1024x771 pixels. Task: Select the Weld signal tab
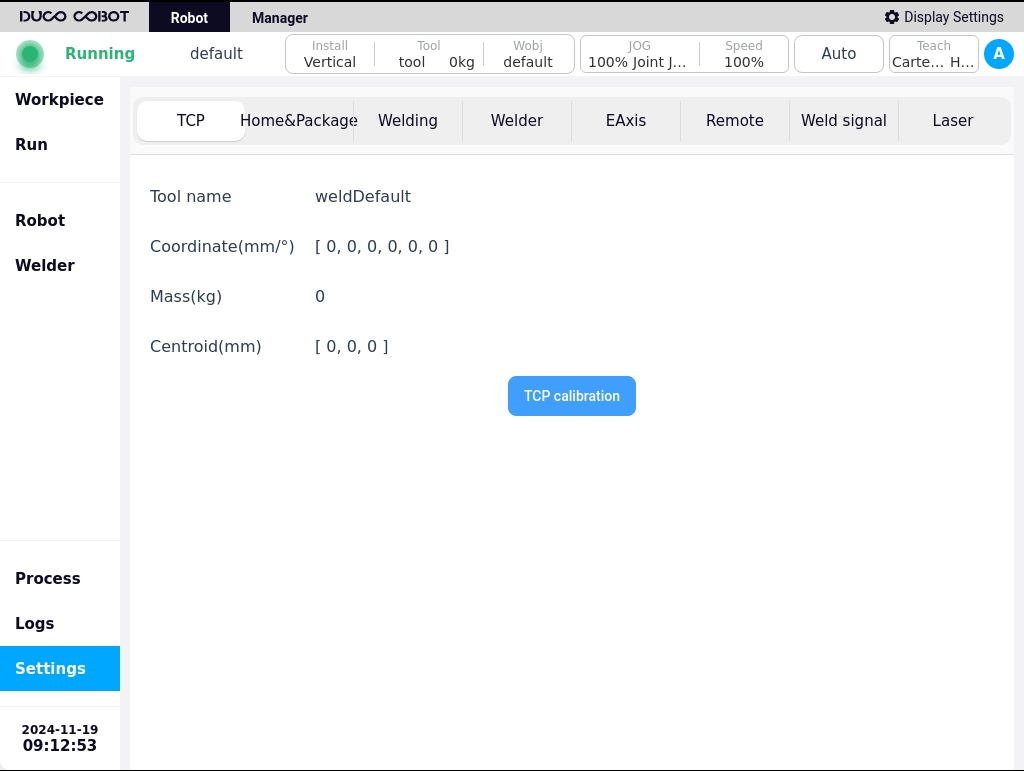[844, 121]
